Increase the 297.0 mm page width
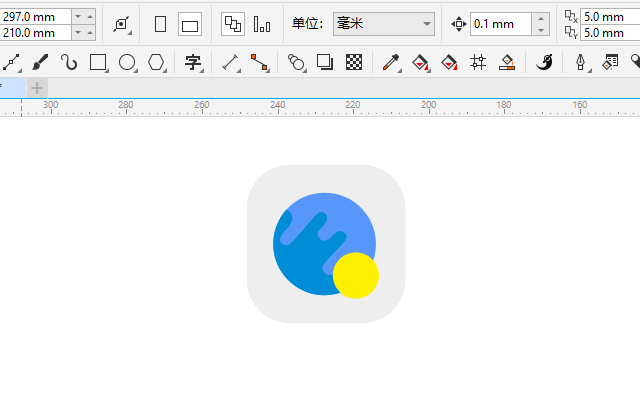 click(90, 16)
